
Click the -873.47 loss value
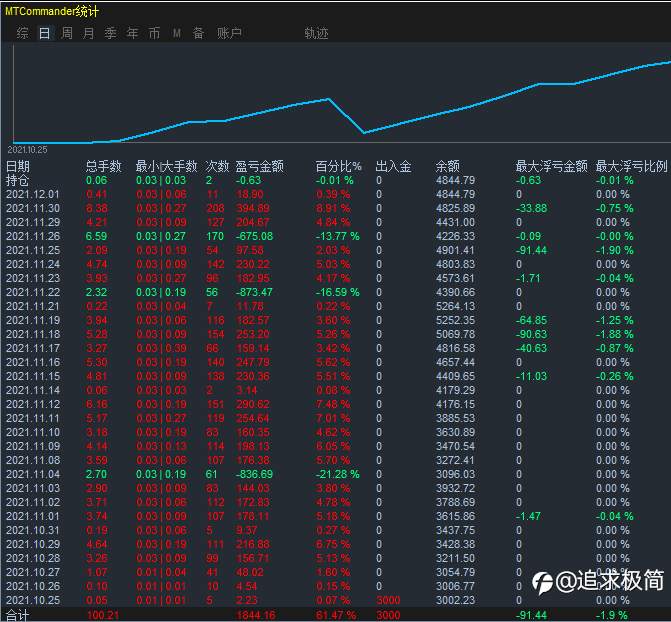[x=254, y=292]
